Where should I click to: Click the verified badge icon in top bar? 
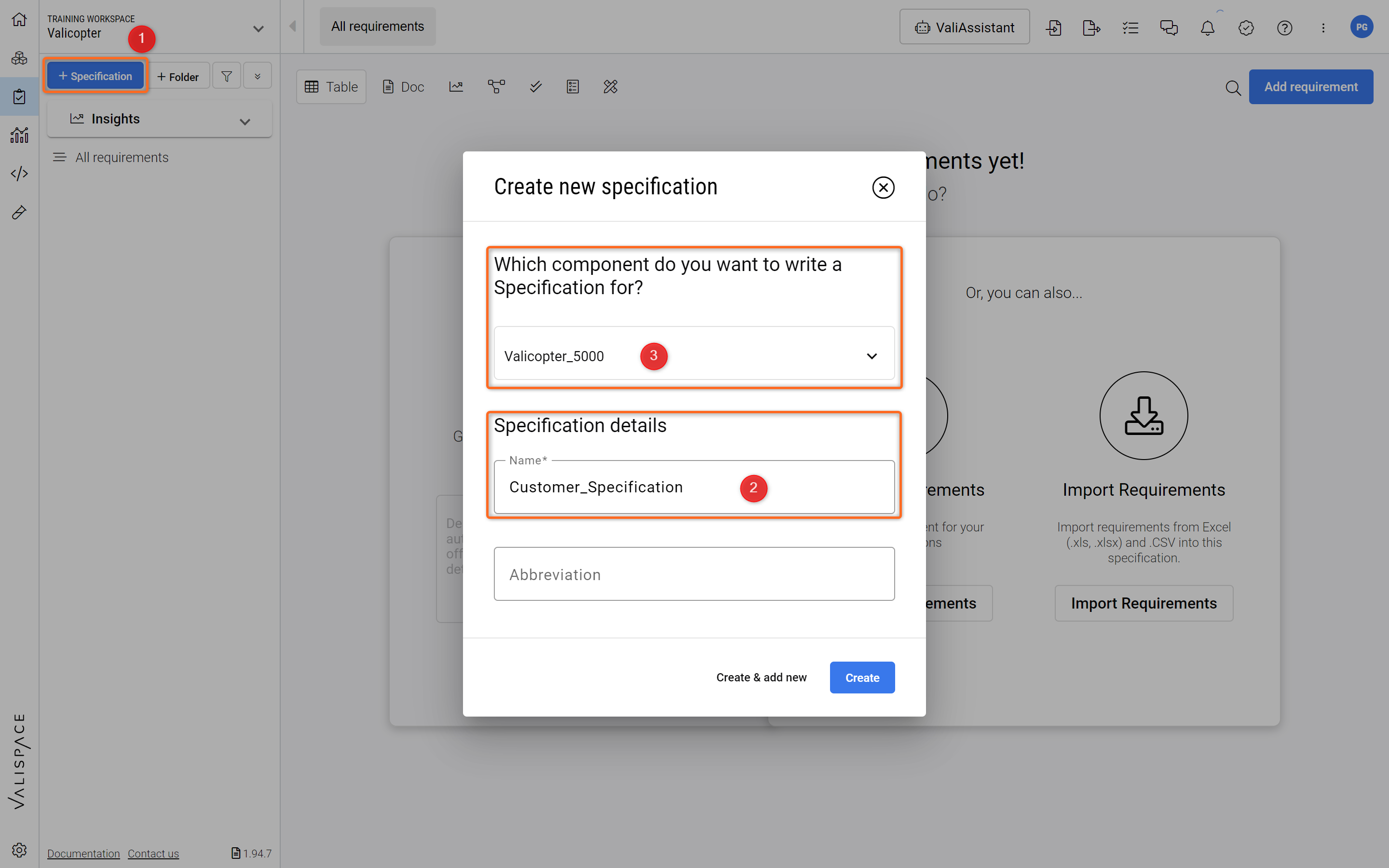pos(1246,27)
